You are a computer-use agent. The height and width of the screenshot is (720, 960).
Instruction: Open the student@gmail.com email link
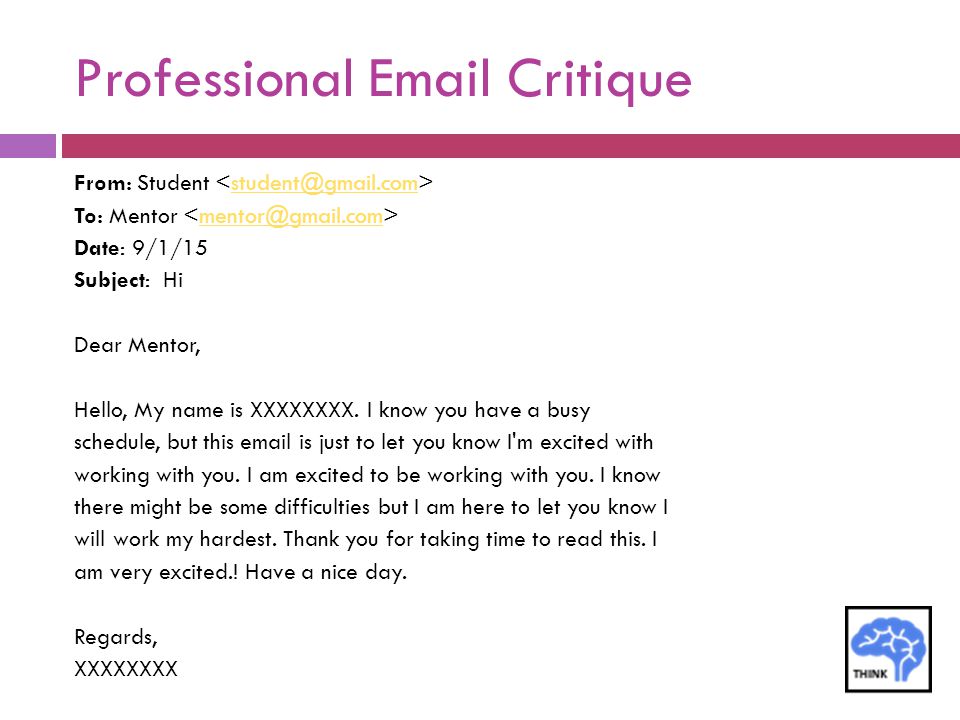324,183
